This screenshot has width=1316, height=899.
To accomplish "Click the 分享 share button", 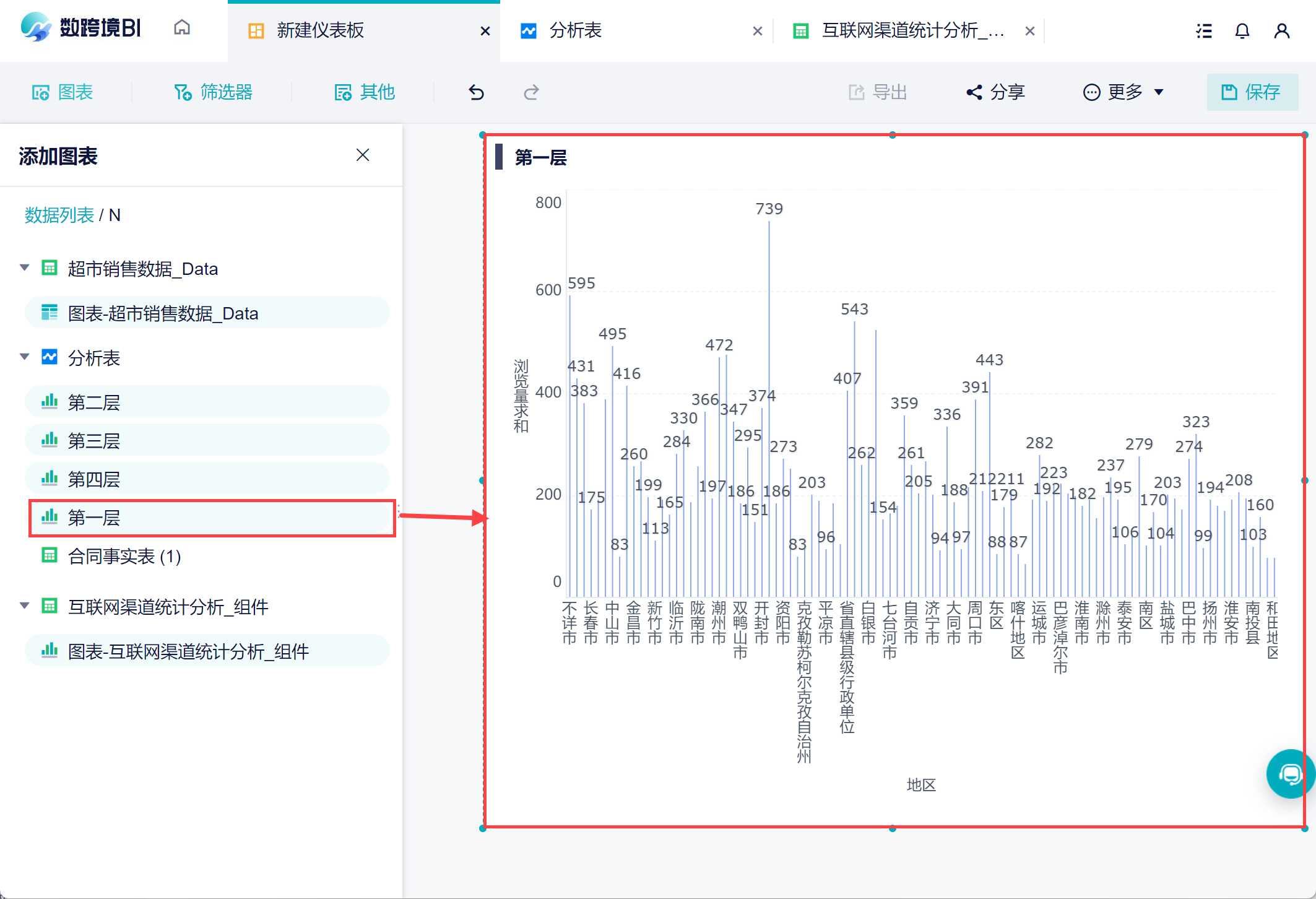I will tap(995, 92).
